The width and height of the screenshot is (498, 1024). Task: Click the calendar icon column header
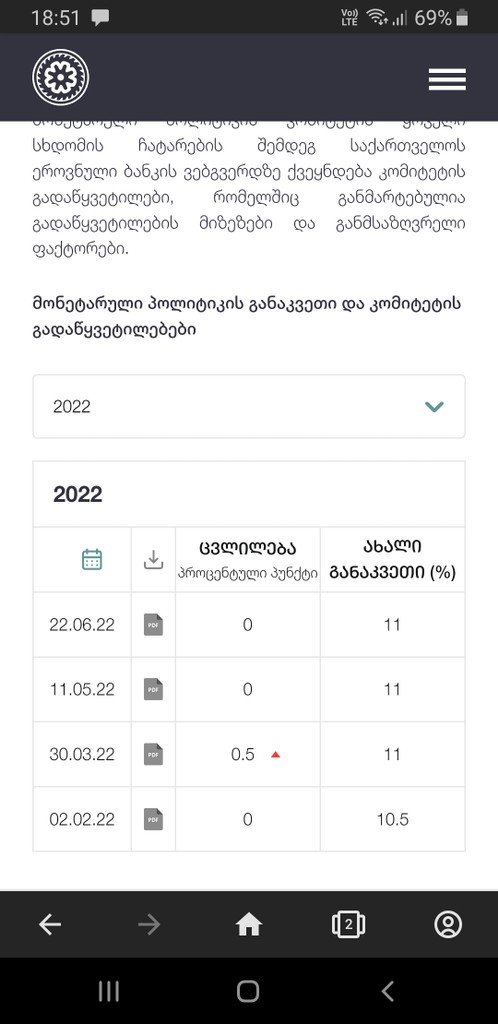point(92,560)
